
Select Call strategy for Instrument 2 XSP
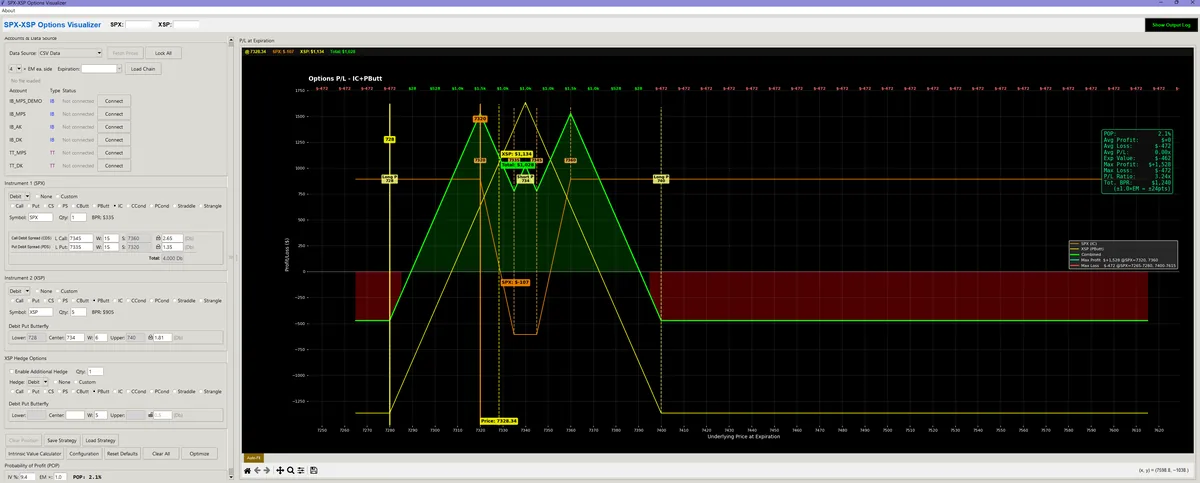tap(17, 300)
